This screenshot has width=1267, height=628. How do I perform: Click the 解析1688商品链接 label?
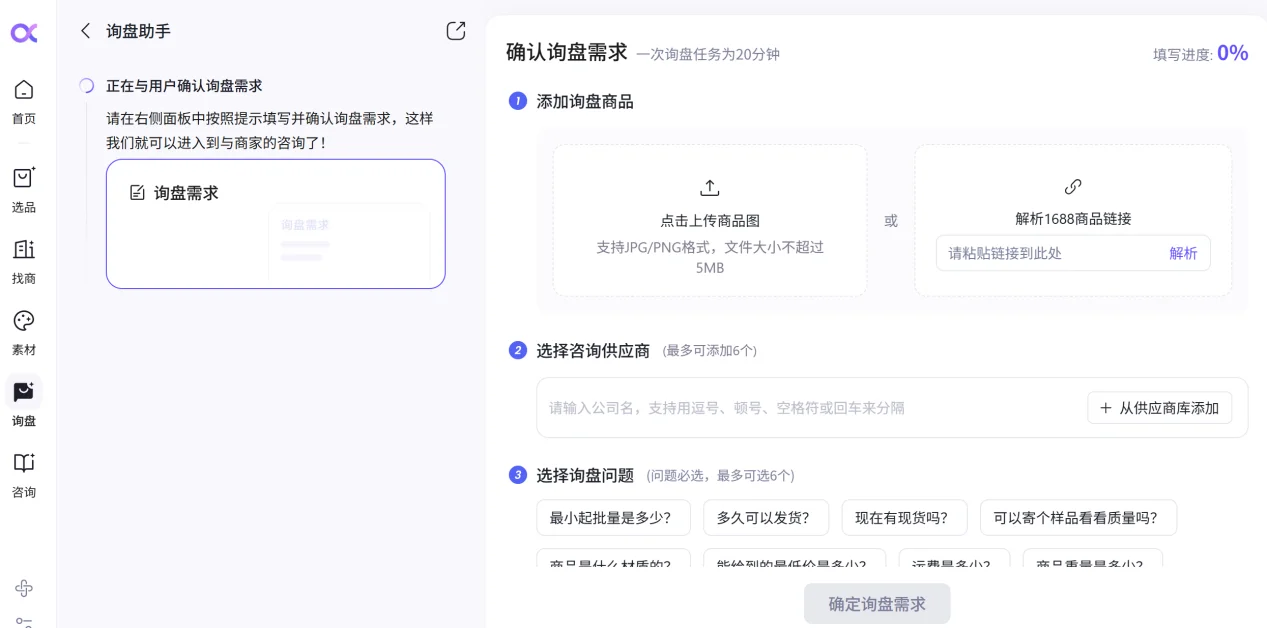(x=1073, y=219)
